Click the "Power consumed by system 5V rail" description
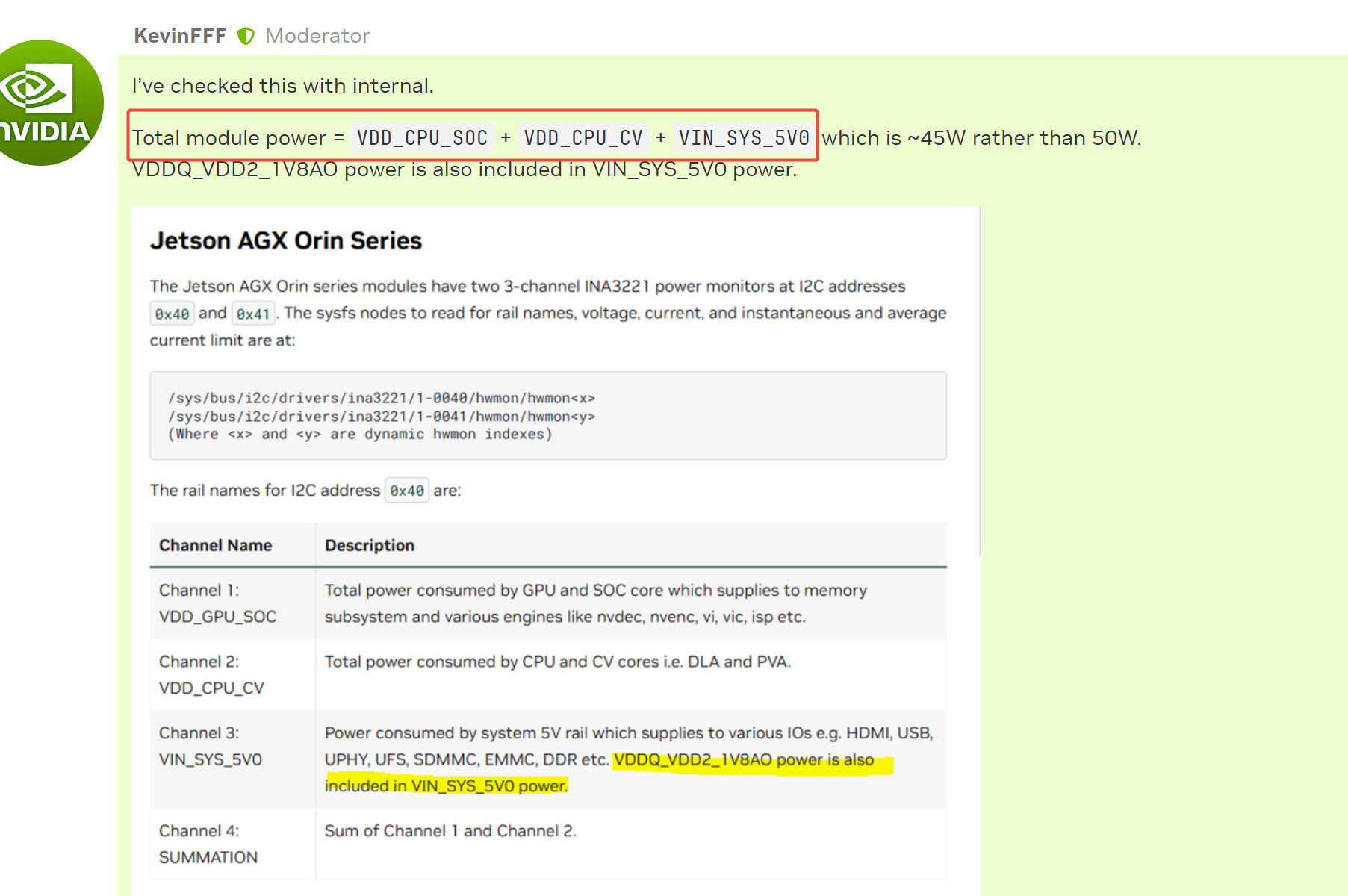 pos(629,759)
